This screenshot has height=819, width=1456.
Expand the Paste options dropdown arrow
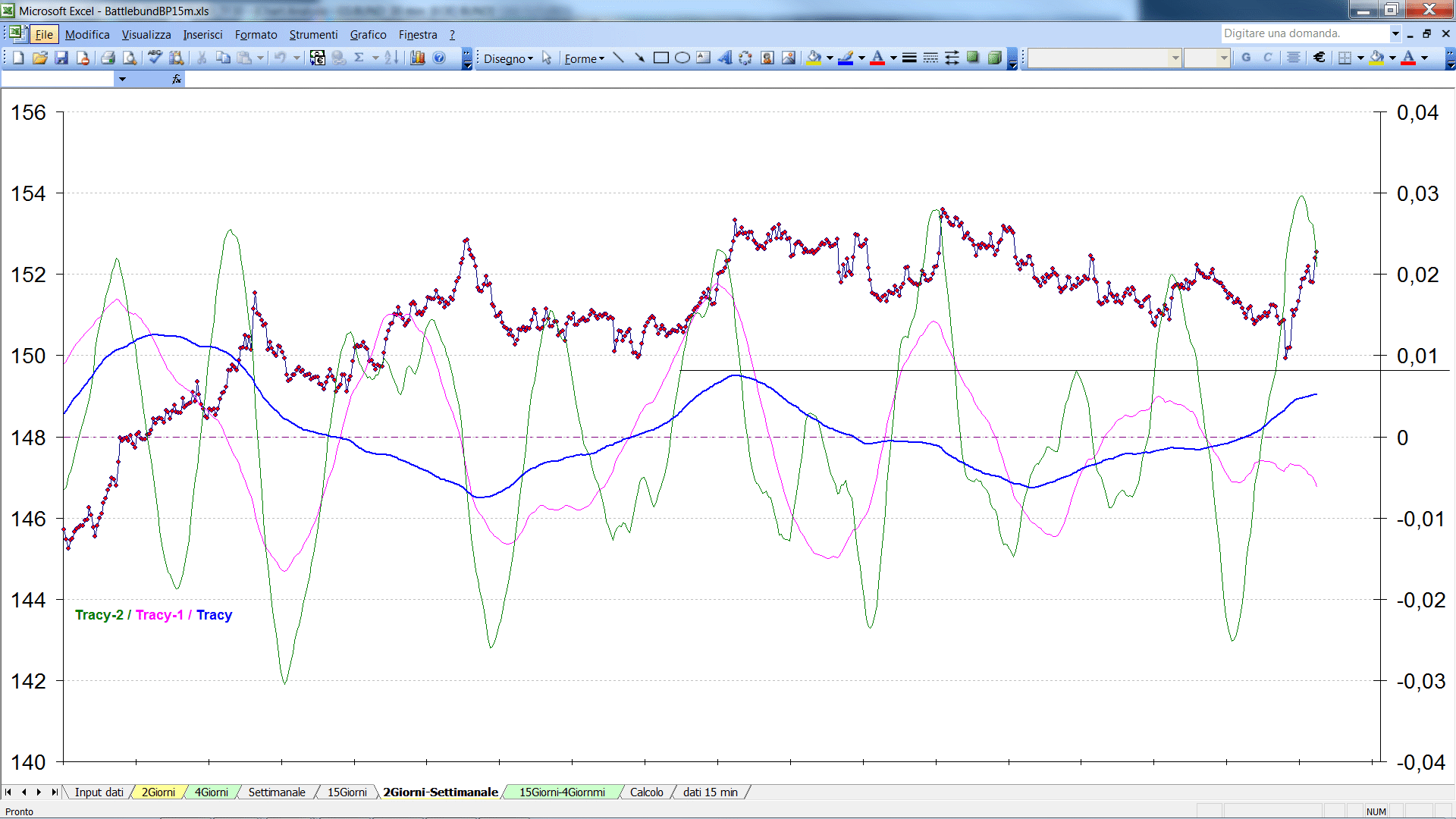click(x=260, y=58)
